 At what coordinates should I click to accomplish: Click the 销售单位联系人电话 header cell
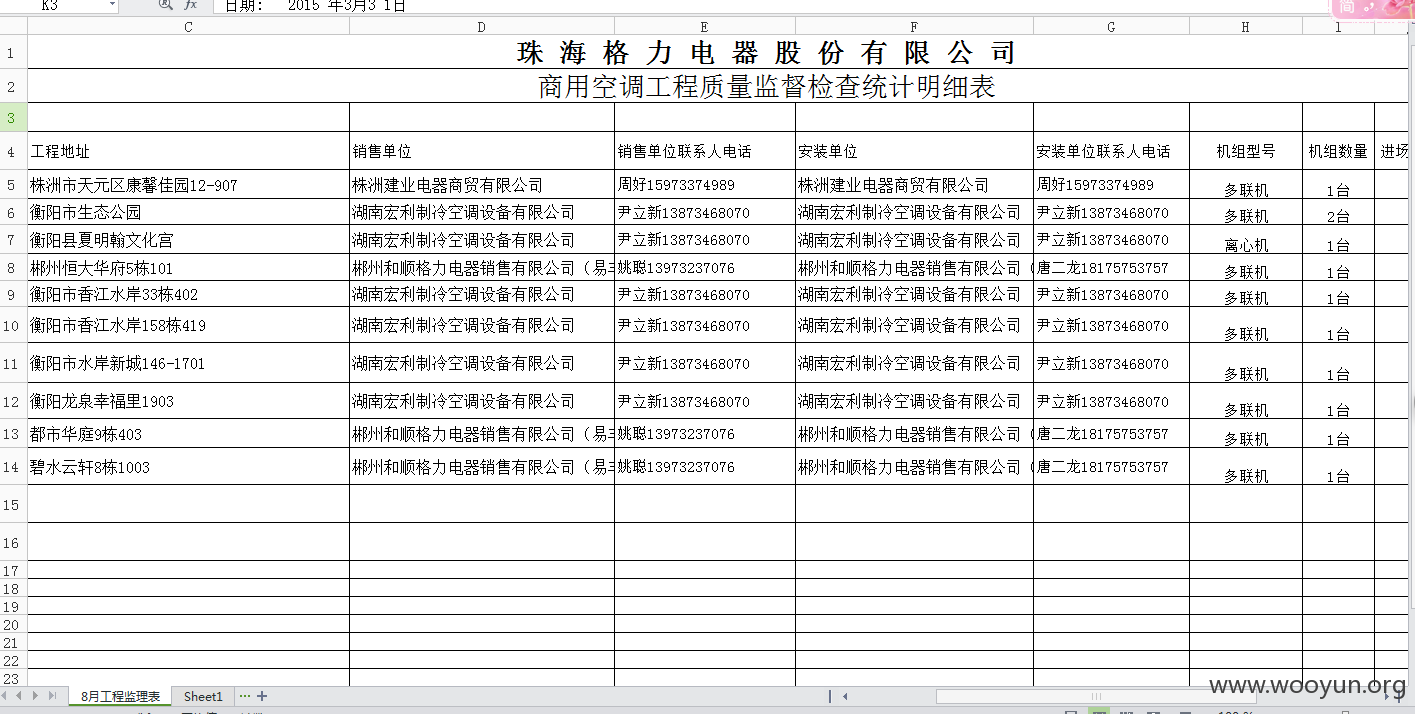[x=705, y=151]
